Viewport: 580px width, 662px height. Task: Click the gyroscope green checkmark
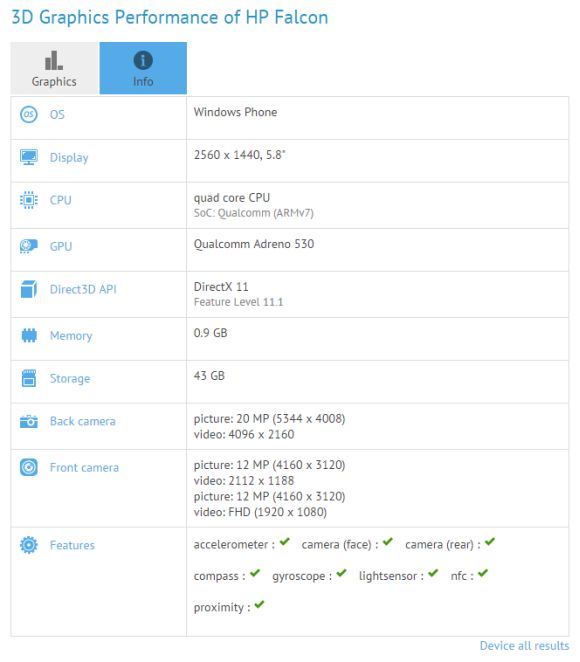pyautogui.click(x=341, y=573)
